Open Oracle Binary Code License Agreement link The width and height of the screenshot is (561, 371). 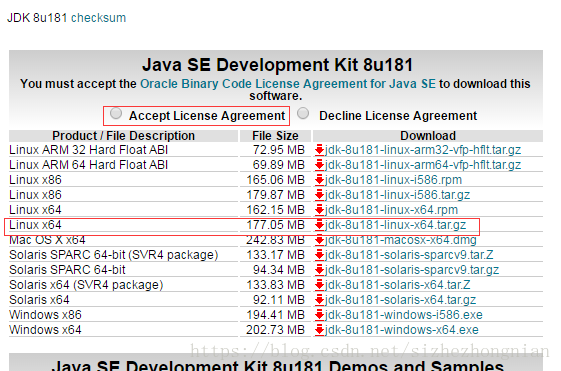click(x=288, y=84)
